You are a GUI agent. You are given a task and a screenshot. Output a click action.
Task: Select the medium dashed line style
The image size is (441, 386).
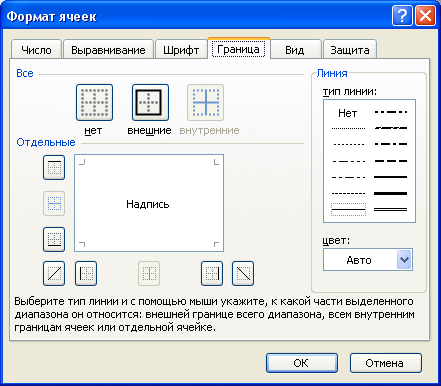tap(391, 161)
